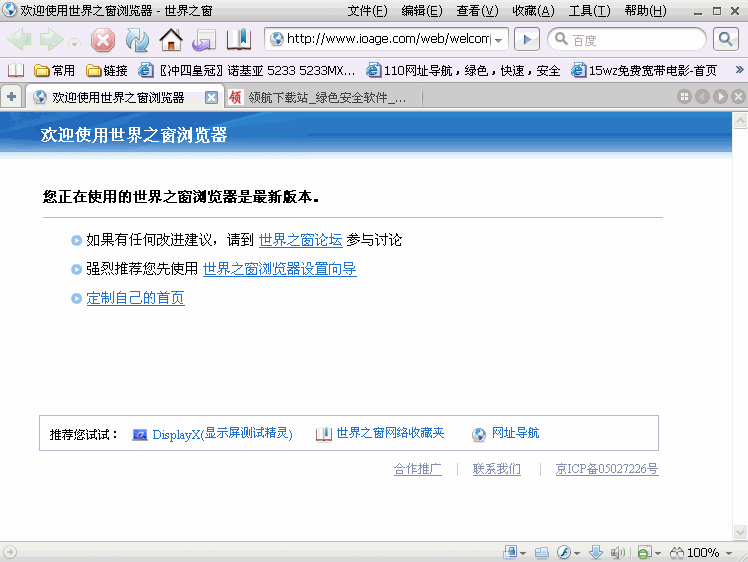Image resolution: width=748 pixels, height=562 pixels.
Task: Open the search engine selector magnifier dropdown
Action: [x=561, y=39]
